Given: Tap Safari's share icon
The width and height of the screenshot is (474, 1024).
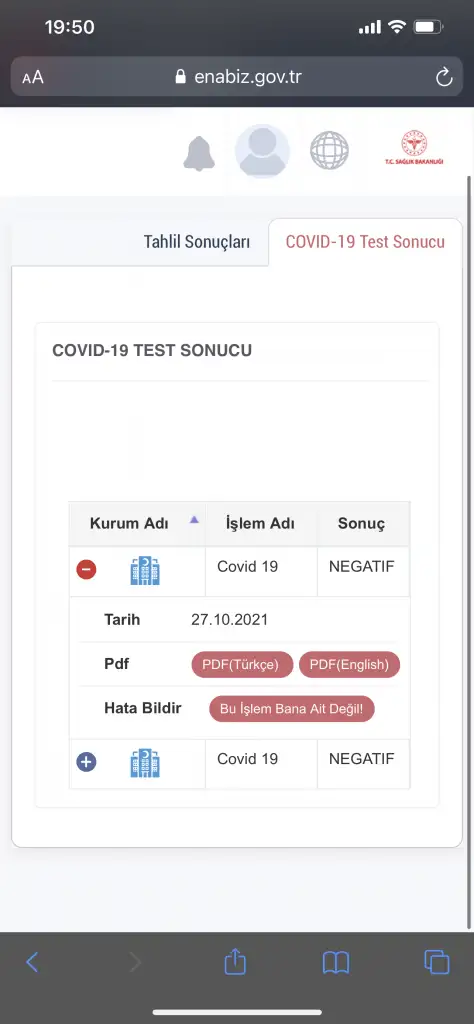Looking at the screenshot, I should click(x=235, y=962).
